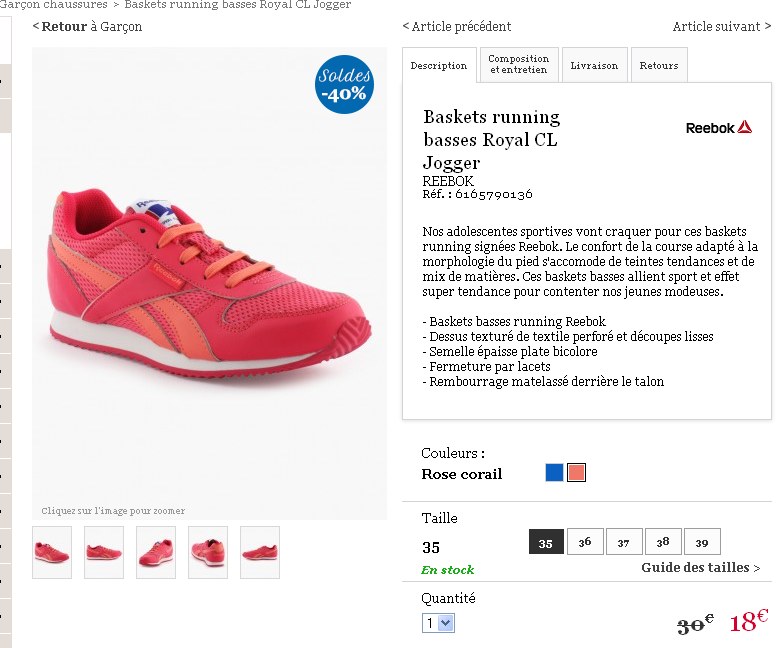Click the Reebok brand logo
782x648 pixels.
coord(718,128)
